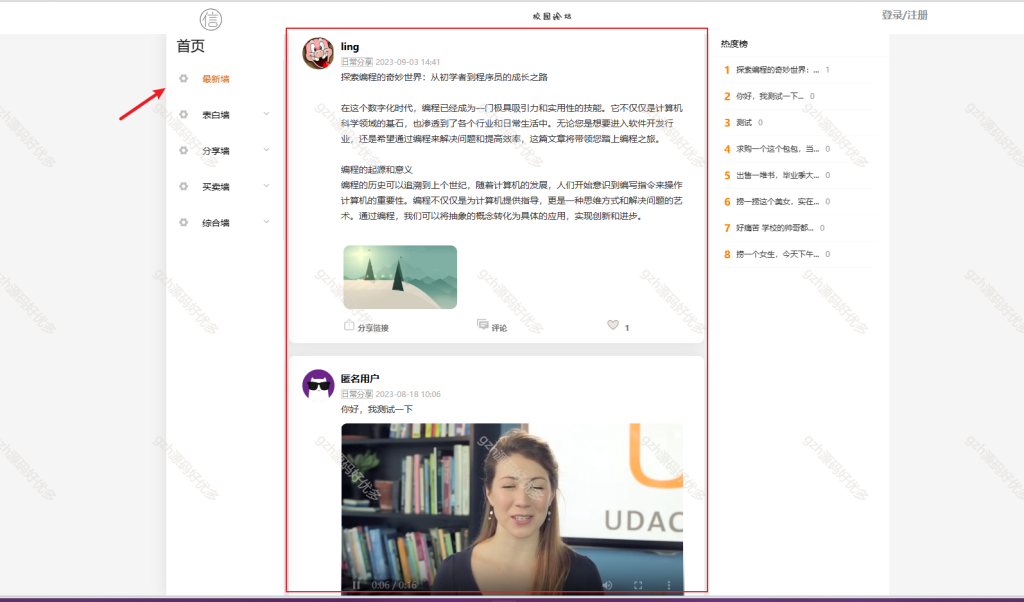Image resolution: width=1024 pixels, height=602 pixels.
Task: Expand the 综合墙 chevron
Action: coord(266,221)
